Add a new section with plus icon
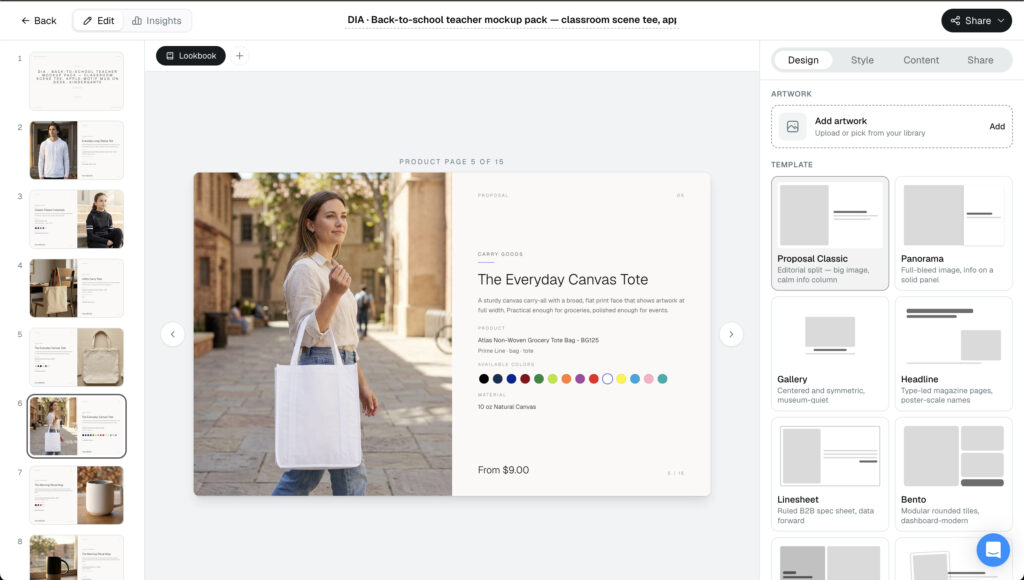This screenshot has height=580, width=1024. 240,56
